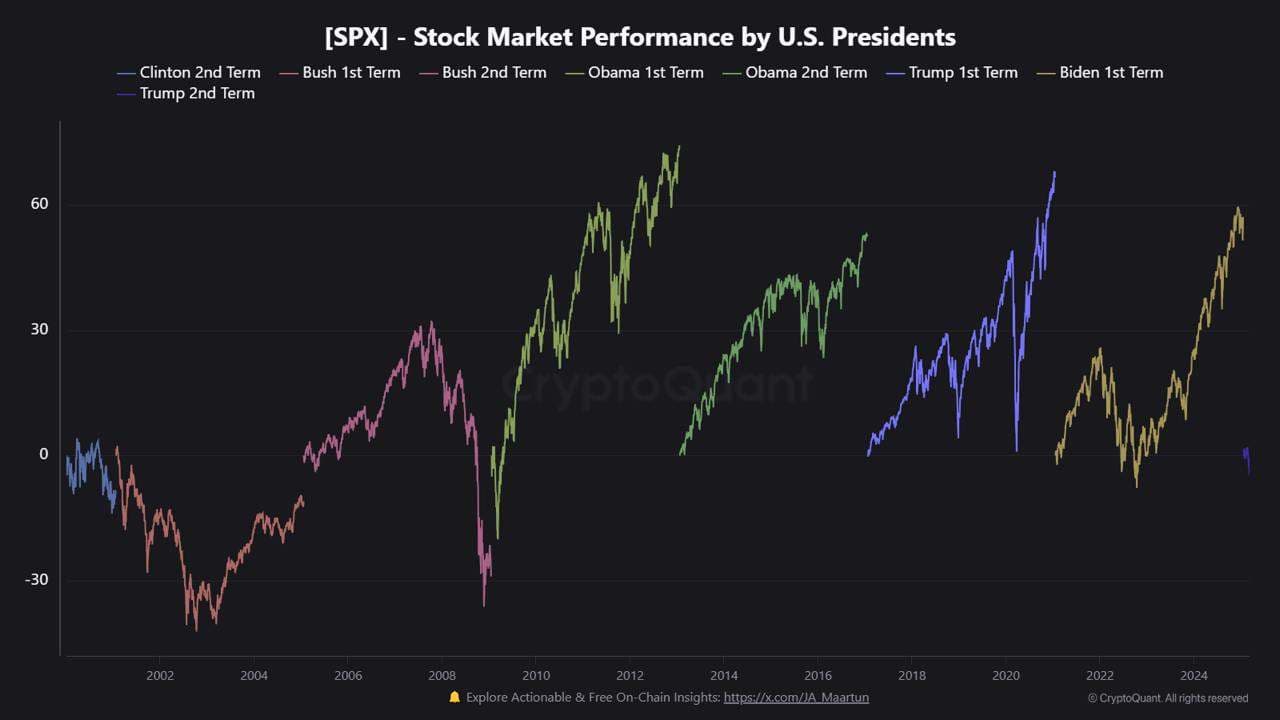Hide the Biden 1st Term series

[1112, 72]
